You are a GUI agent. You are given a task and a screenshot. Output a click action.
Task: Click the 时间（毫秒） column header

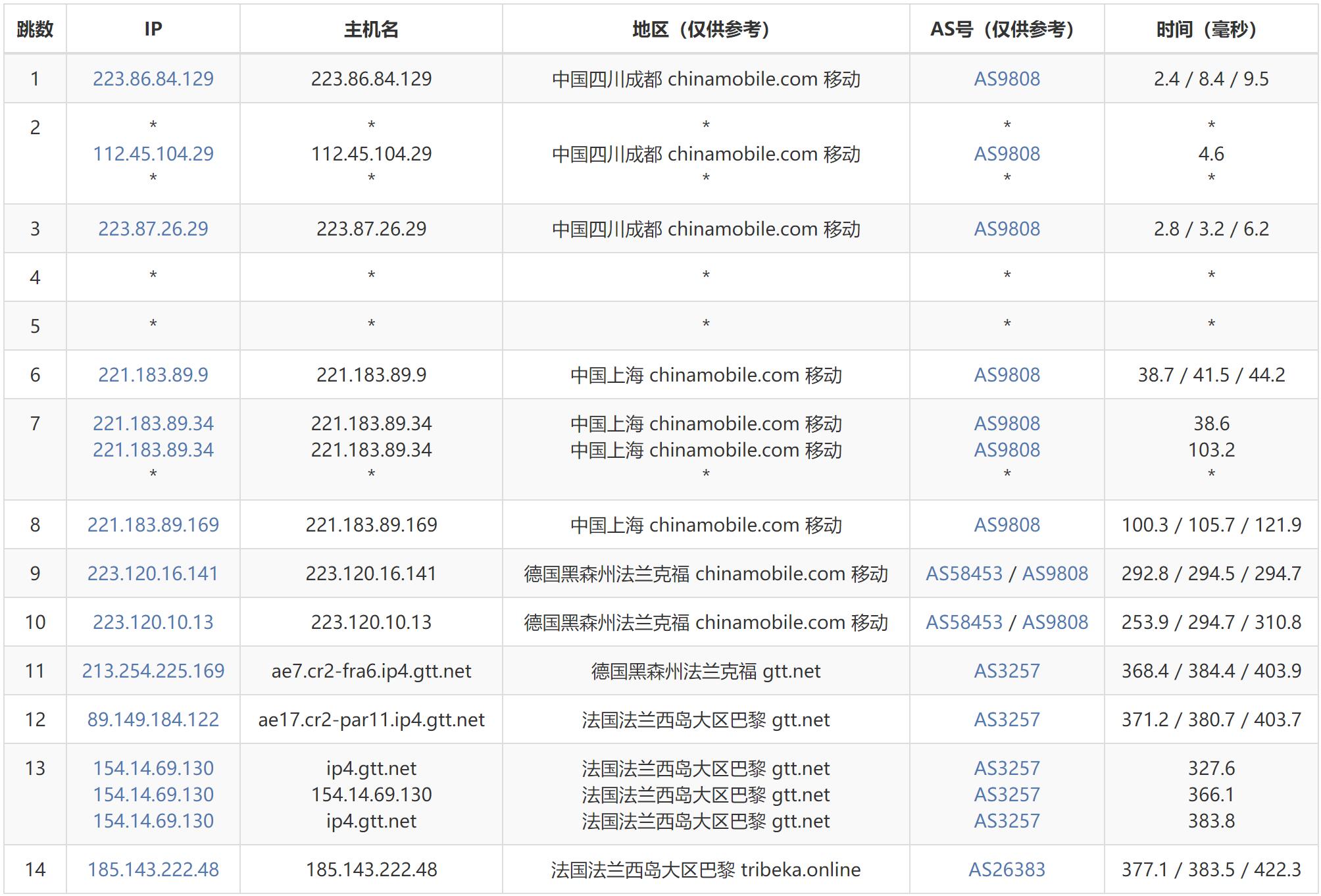(1211, 29)
